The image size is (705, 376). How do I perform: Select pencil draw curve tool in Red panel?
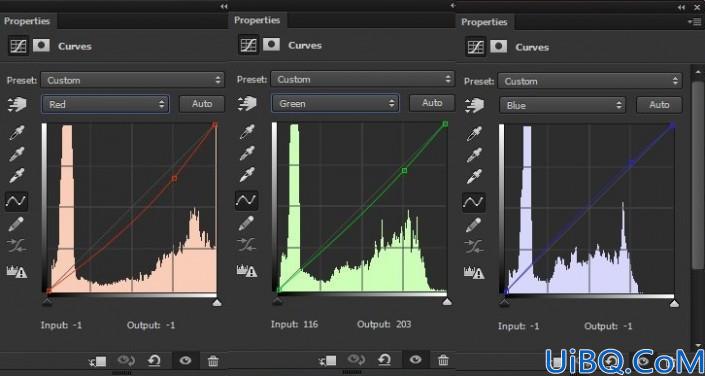coord(17,224)
